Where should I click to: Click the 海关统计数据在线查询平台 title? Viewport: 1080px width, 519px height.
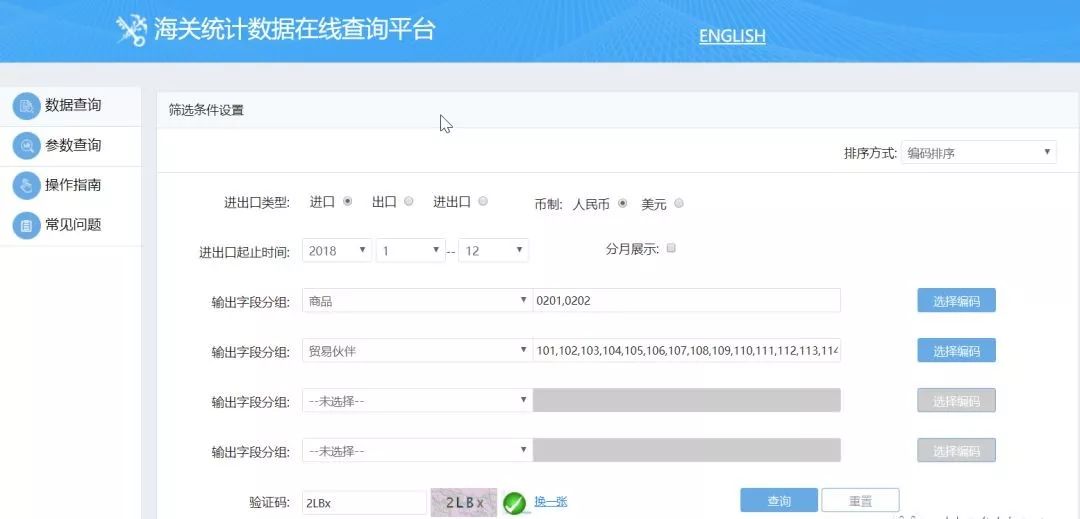294,30
